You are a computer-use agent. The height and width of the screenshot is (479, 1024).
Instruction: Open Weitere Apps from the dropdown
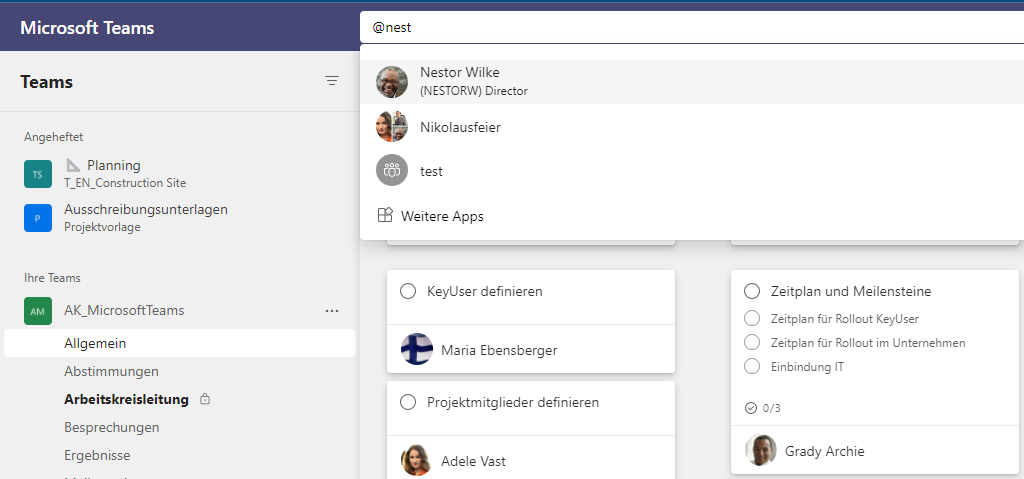[442, 216]
